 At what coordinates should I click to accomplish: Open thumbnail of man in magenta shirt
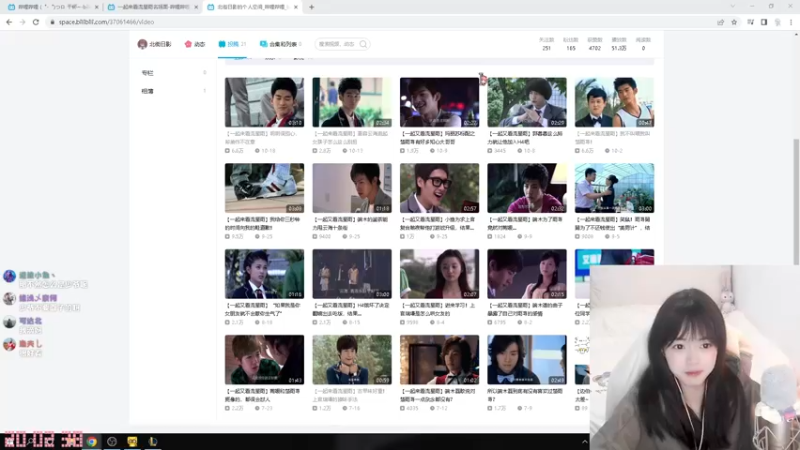click(527, 188)
